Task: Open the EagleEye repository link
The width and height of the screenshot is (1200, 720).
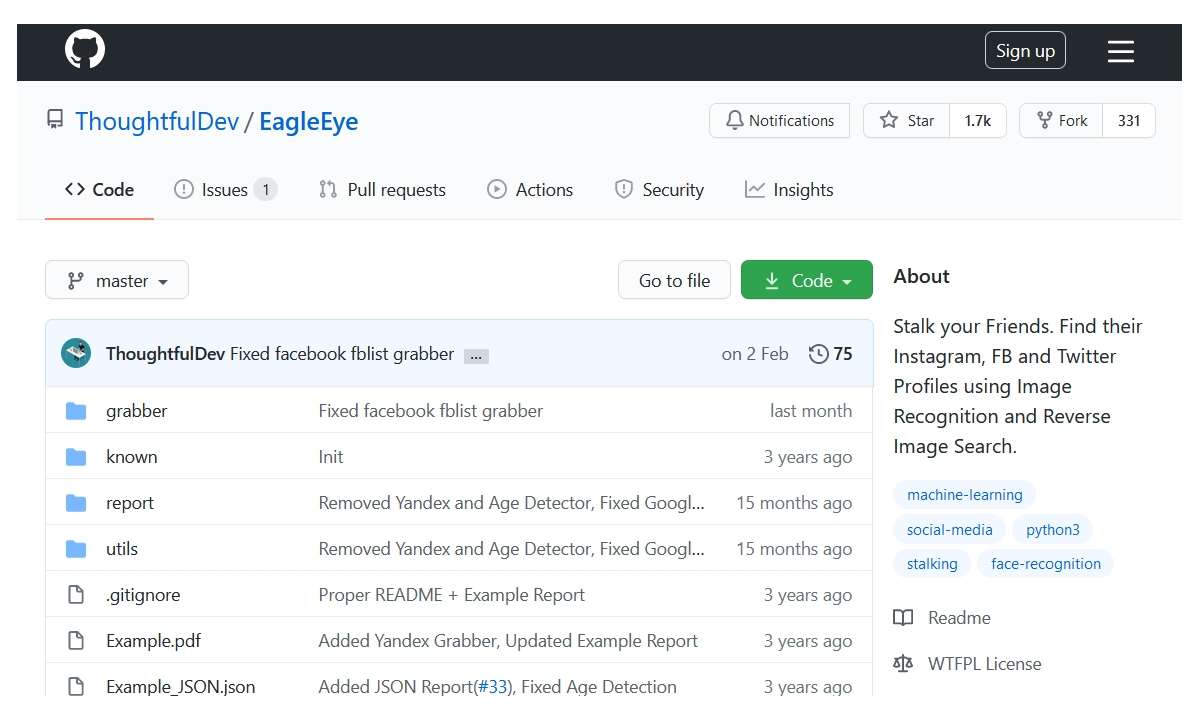Action: 308,122
